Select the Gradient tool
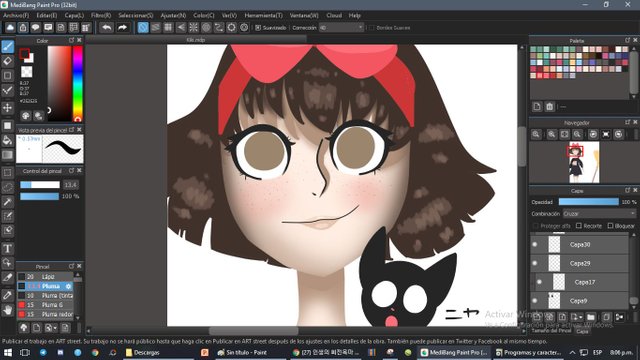This screenshot has height=360, width=640. click(7, 155)
